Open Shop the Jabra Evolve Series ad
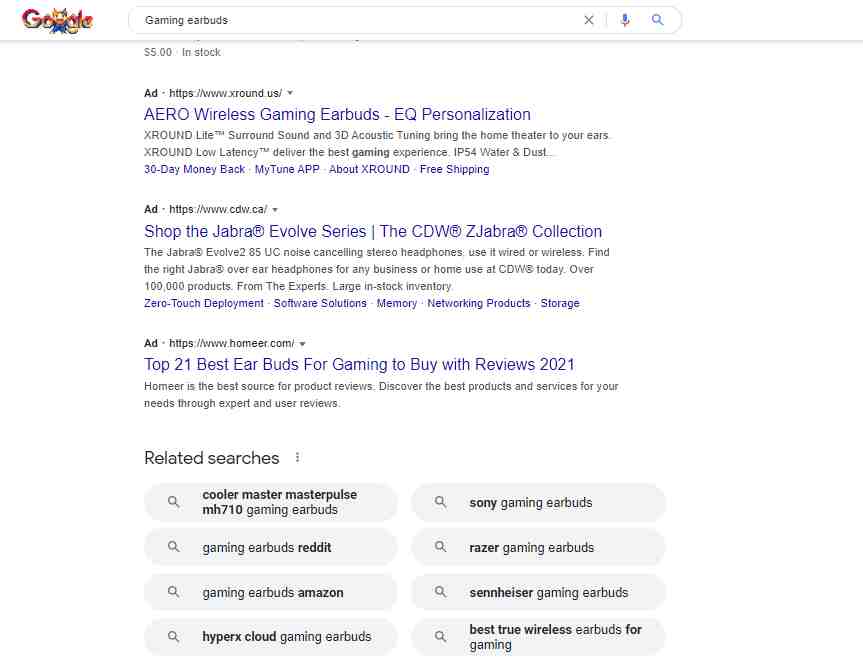This screenshot has height=669, width=863. [x=373, y=232]
